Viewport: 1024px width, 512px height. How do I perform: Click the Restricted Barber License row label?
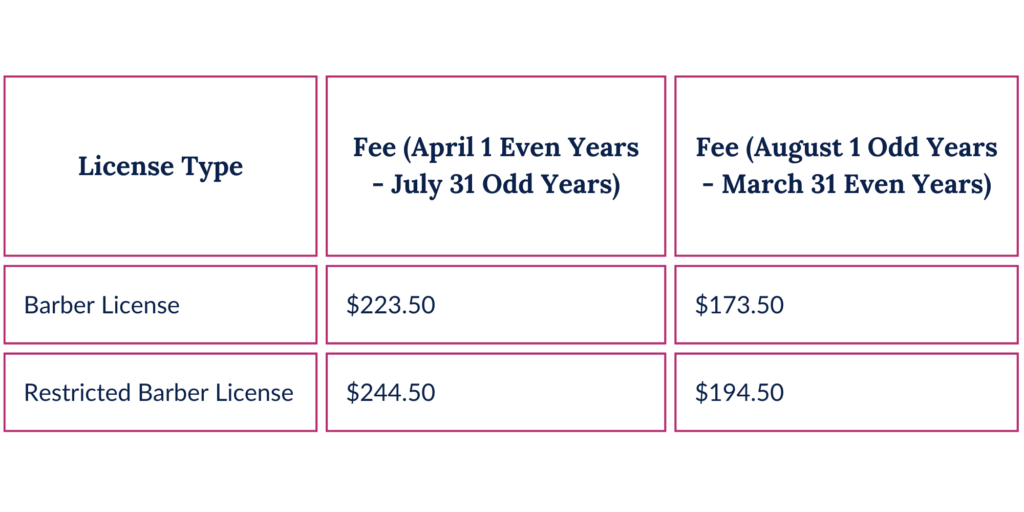pyautogui.click(x=159, y=392)
